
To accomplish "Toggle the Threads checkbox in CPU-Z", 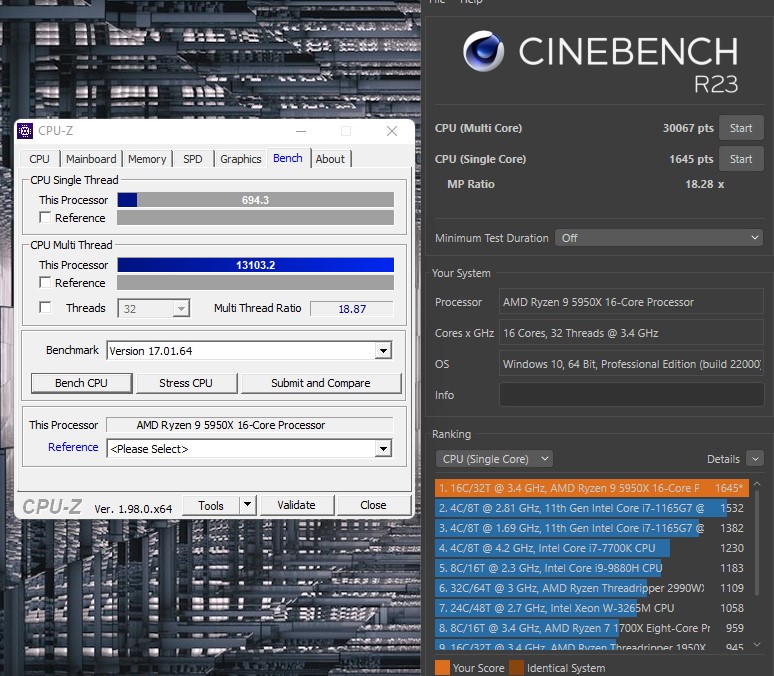I will tap(45, 308).
